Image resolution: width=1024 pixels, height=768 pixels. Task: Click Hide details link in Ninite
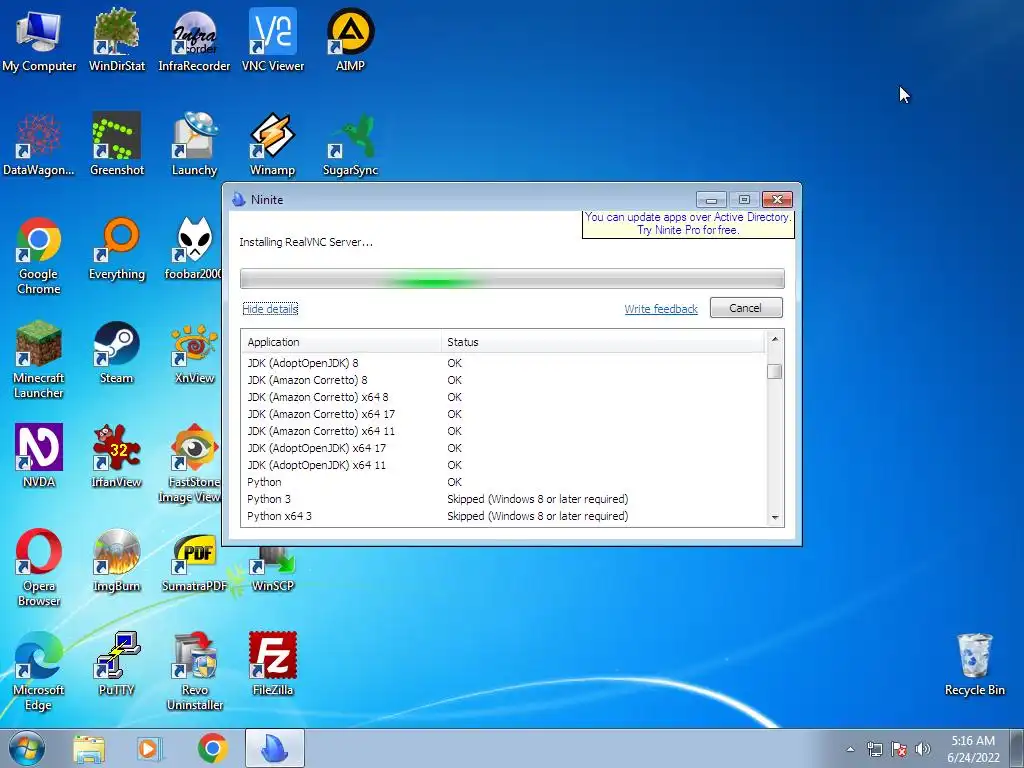point(270,309)
